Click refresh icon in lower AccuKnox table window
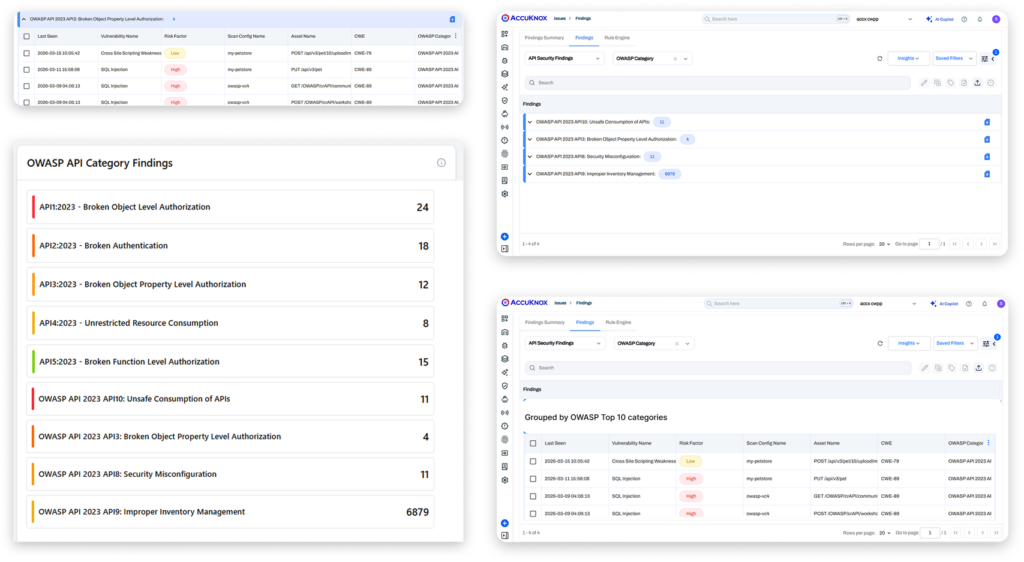The height and width of the screenshot is (562, 1024). click(x=880, y=343)
